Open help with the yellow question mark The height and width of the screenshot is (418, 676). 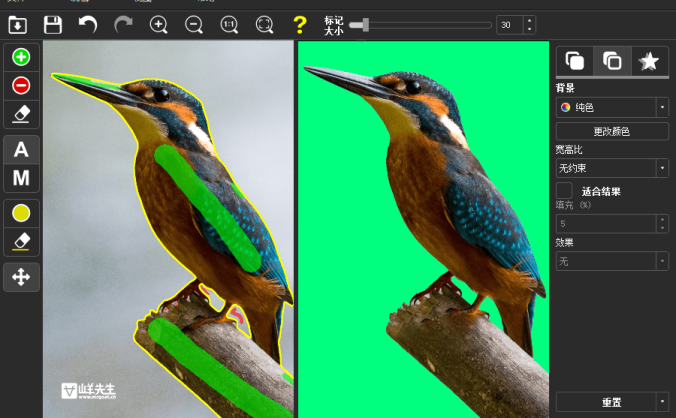(x=299, y=24)
